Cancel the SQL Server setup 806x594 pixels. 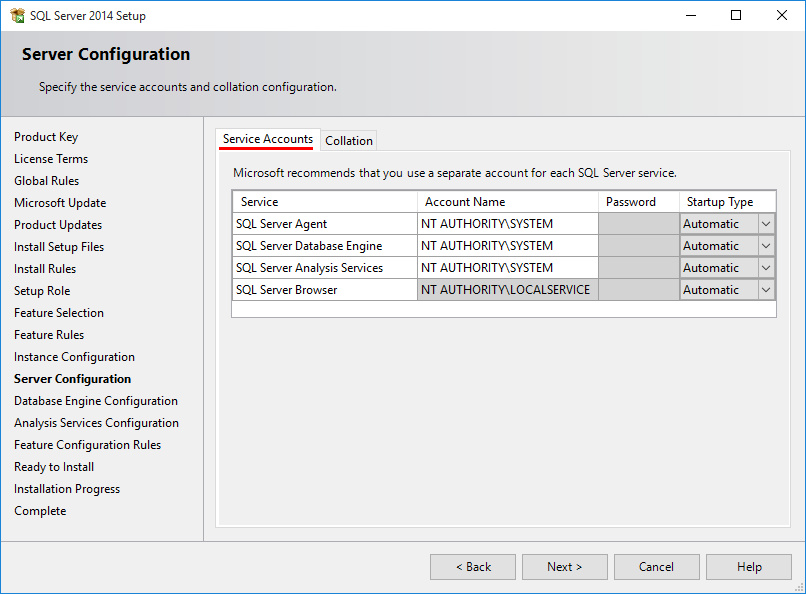[656, 567]
